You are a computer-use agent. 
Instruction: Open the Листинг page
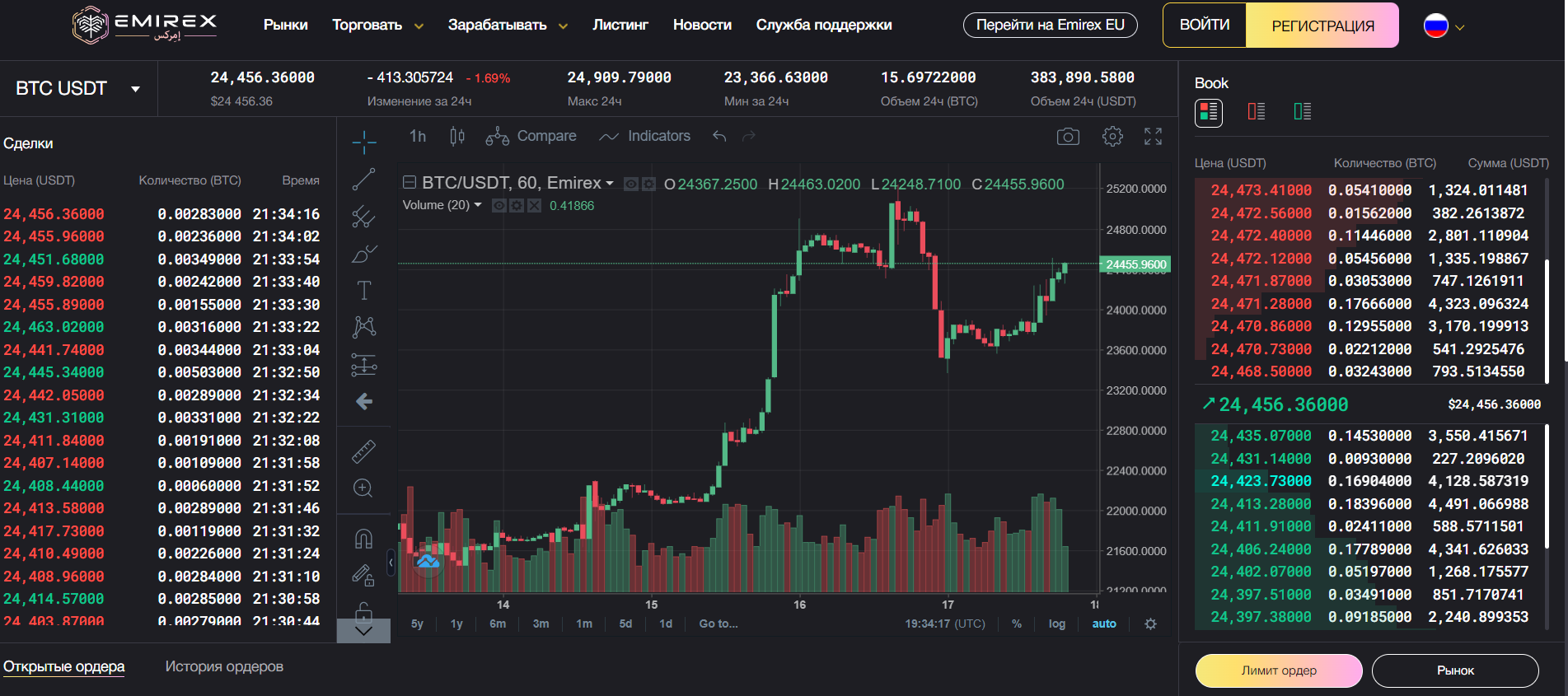(x=620, y=25)
